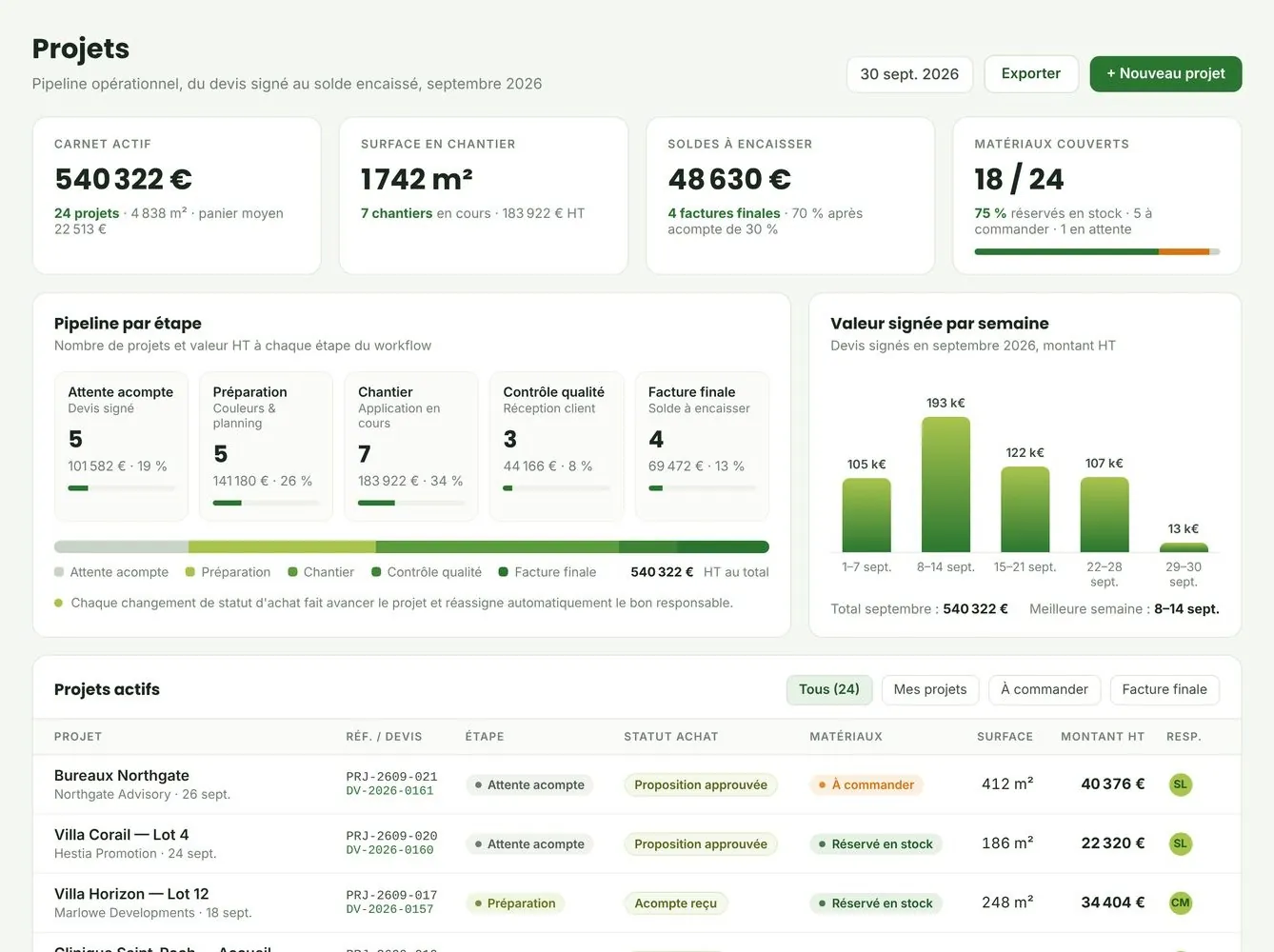This screenshot has height=952, width=1274.
Task: Click the Chantier legend color dot
Action: [x=292, y=572]
